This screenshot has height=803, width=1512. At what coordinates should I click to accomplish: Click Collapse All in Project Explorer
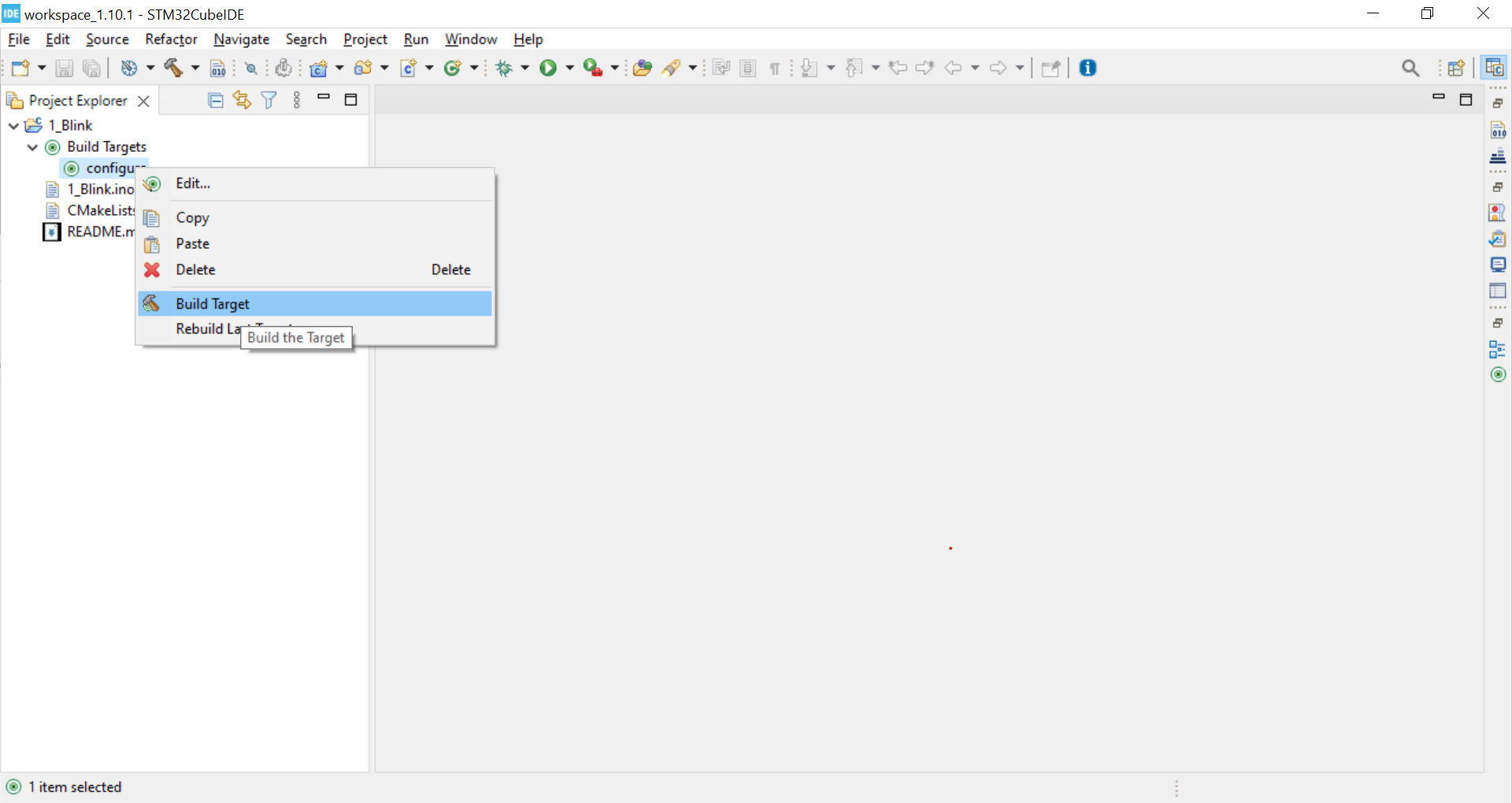(x=215, y=100)
